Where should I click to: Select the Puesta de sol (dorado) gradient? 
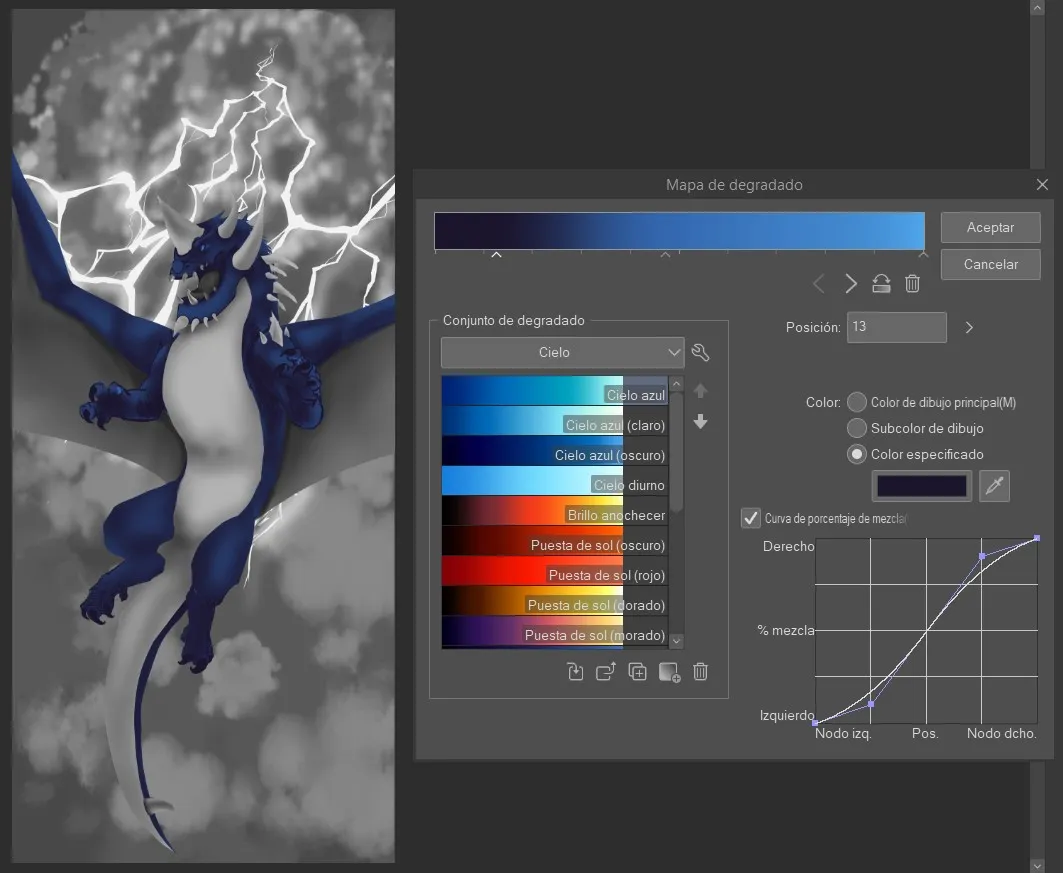(x=555, y=600)
